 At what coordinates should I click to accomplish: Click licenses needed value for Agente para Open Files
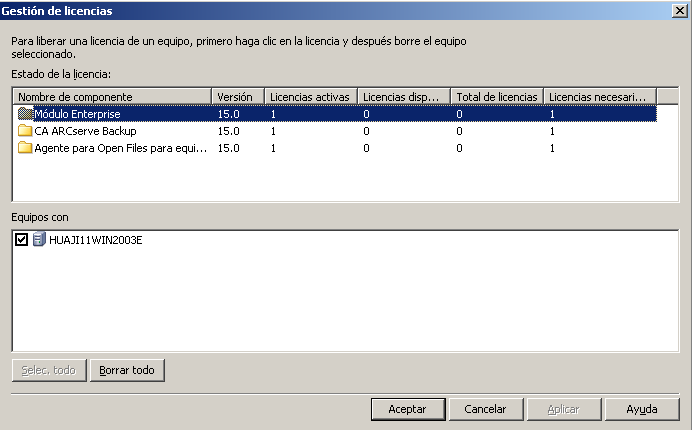(552, 148)
